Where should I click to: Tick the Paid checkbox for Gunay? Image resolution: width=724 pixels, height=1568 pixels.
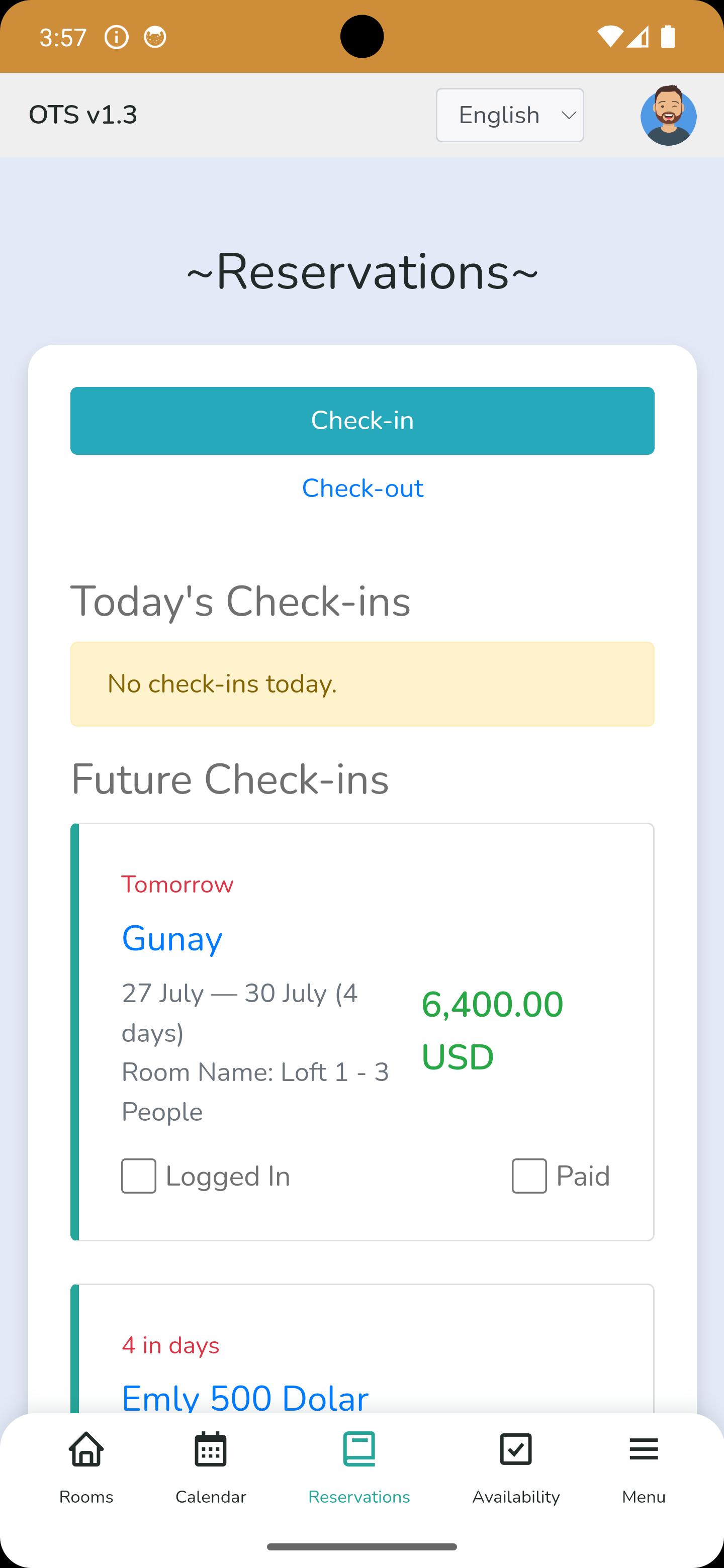tap(529, 1175)
